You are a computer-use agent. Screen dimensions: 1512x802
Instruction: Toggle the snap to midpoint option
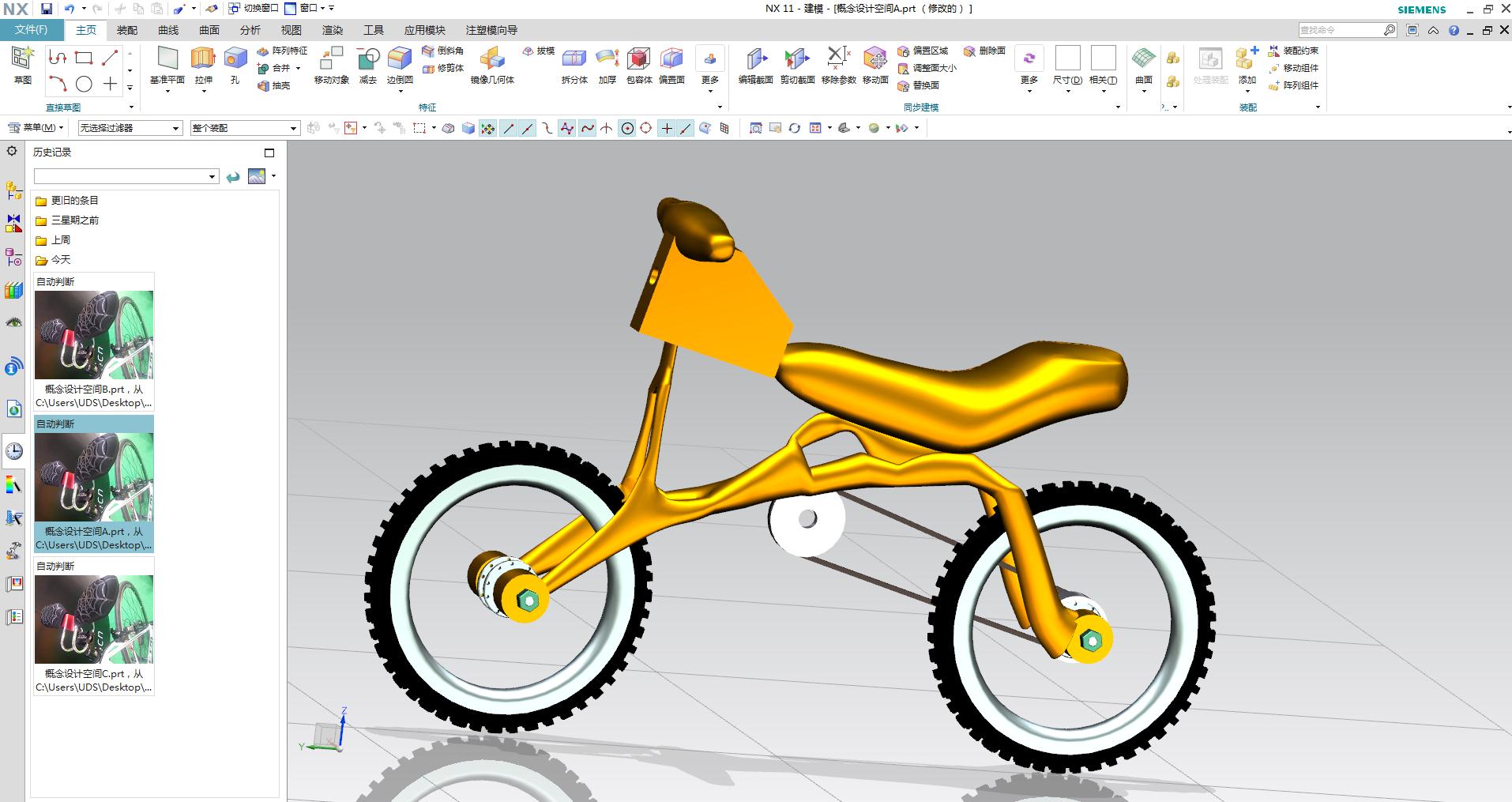528,128
